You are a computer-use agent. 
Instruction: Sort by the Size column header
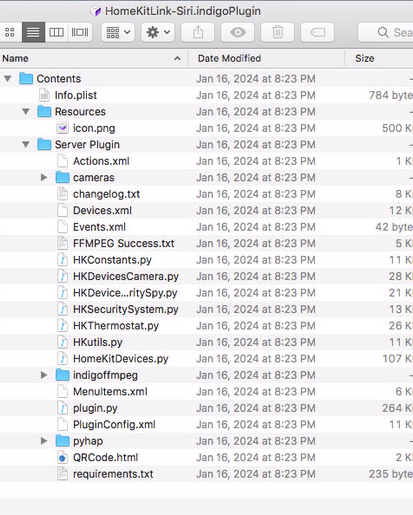(x=379, y=58)
